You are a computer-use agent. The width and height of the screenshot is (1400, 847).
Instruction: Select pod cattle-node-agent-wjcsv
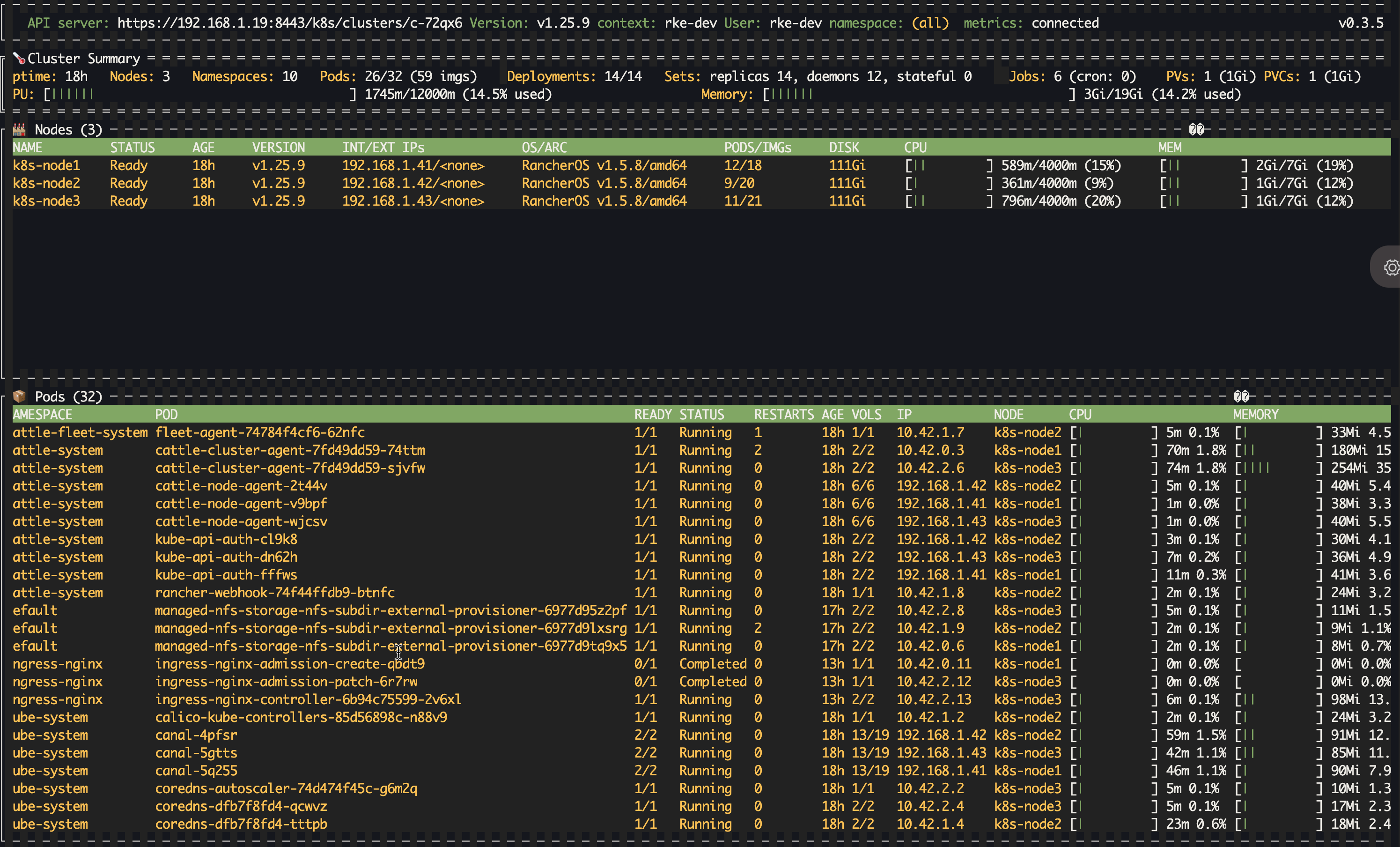coord(242,521)
